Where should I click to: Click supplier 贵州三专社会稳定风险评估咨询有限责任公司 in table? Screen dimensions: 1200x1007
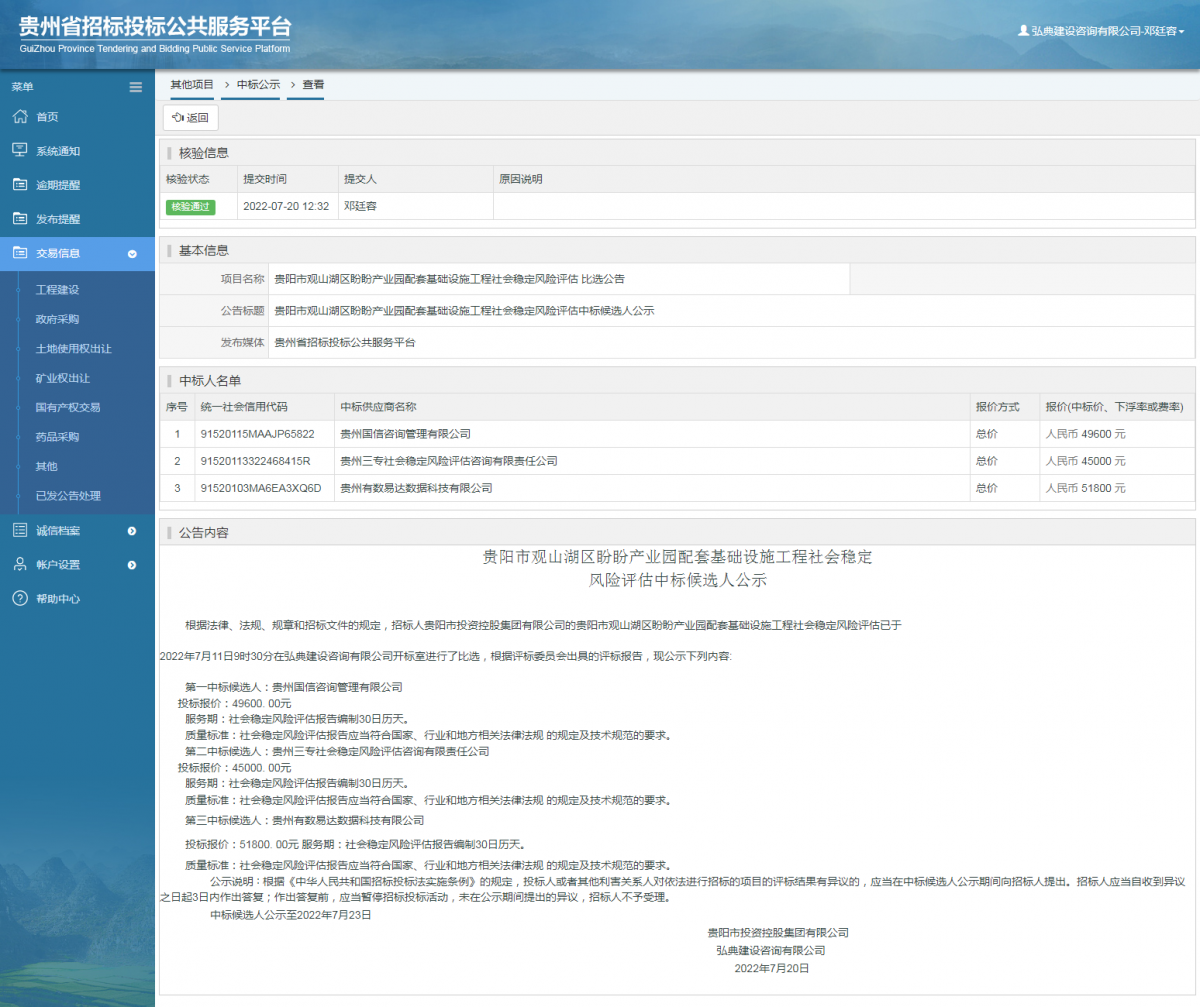point(449,461)
